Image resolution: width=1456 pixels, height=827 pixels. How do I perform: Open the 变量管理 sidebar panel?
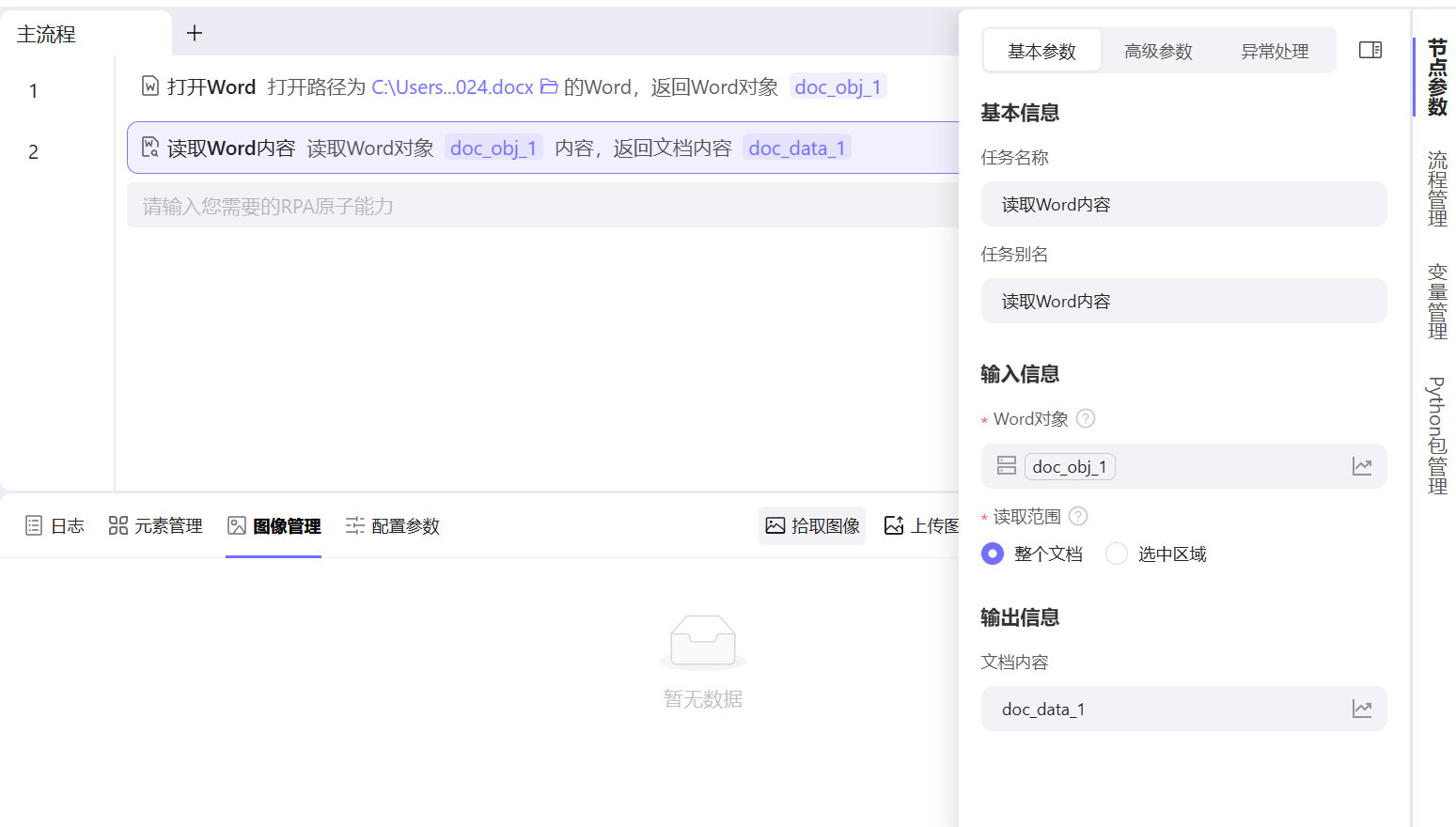point(1436,301)
